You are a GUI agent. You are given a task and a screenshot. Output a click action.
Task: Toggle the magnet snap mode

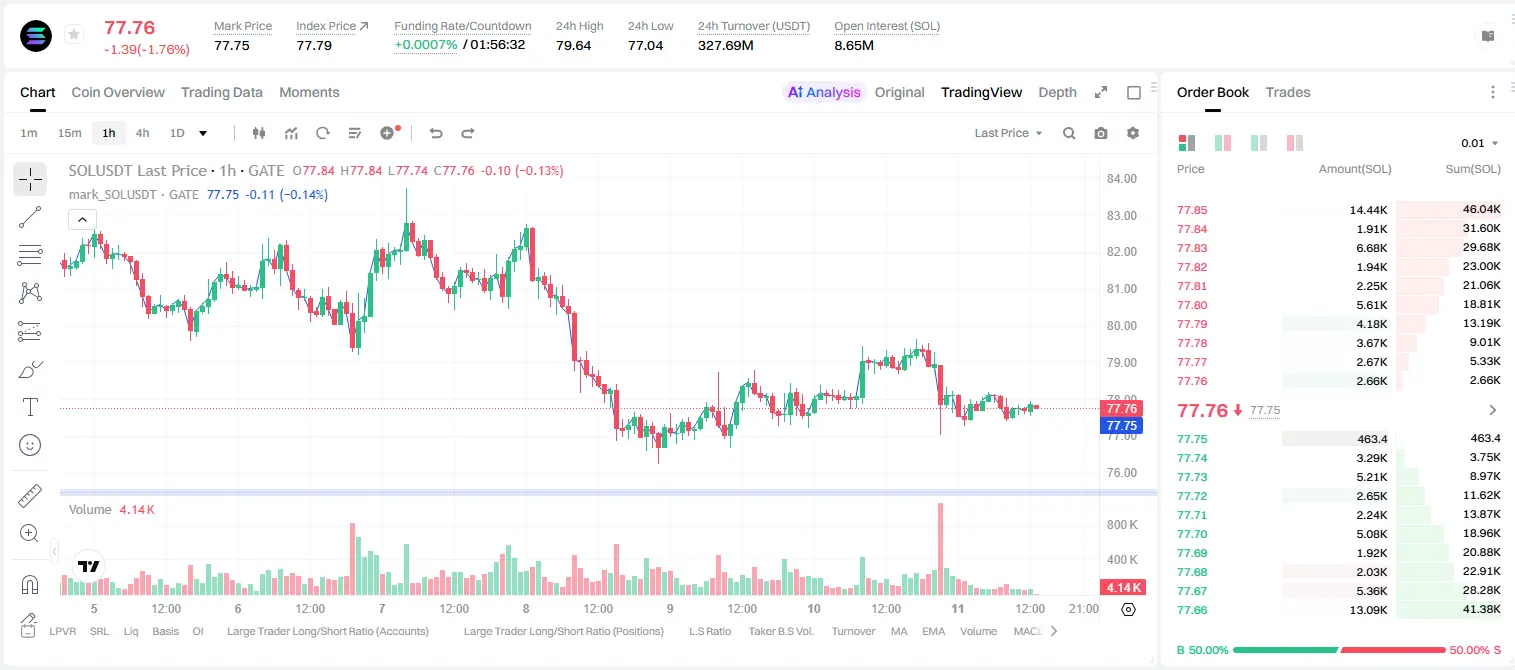coord(30,585)
